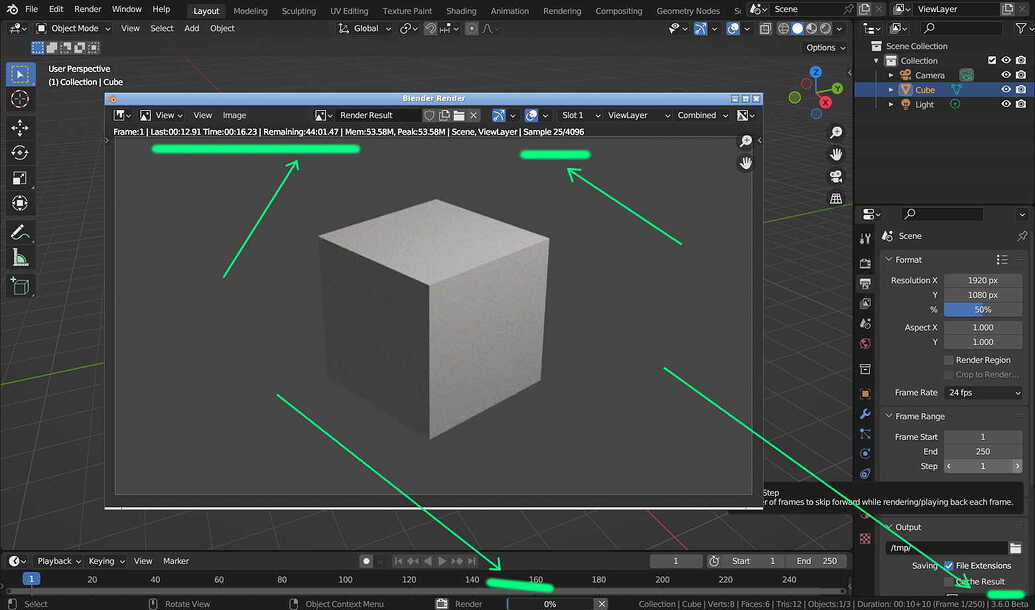Collapse the Frame Range panel
The height and width of the screenshot is (610, 1035).
tap(888, 416)
